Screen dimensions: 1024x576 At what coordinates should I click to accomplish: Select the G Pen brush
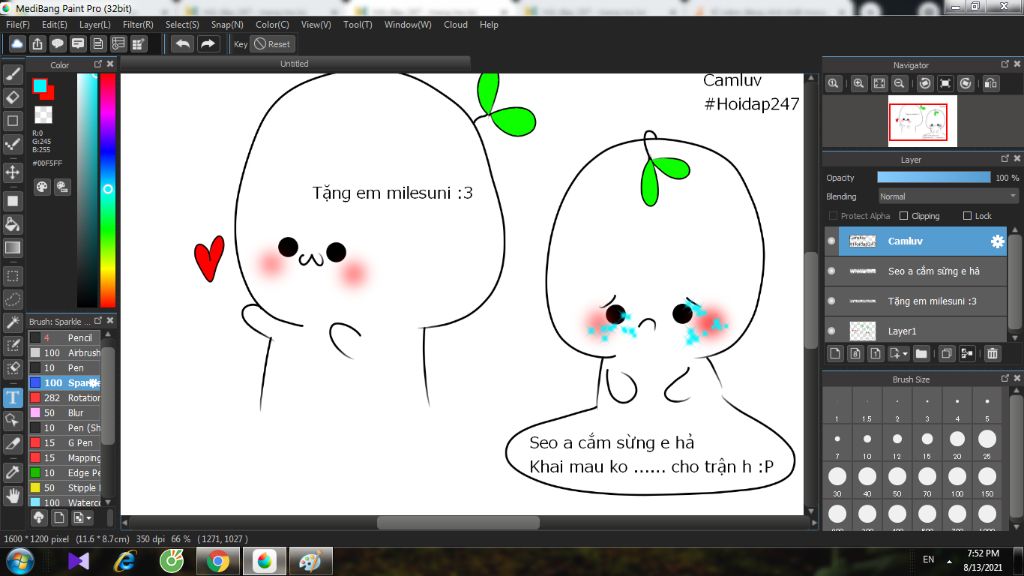pos(65,443)
